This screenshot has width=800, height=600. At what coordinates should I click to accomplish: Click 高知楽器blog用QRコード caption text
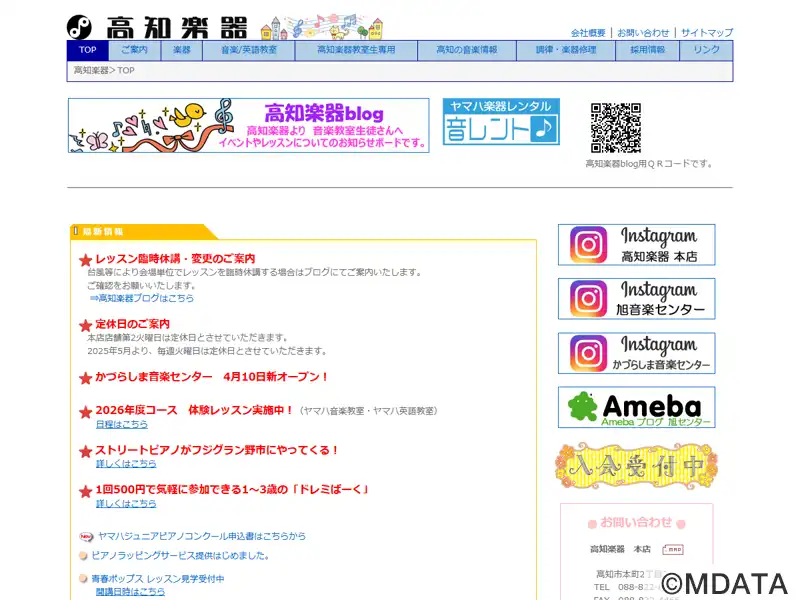[648, 164]
